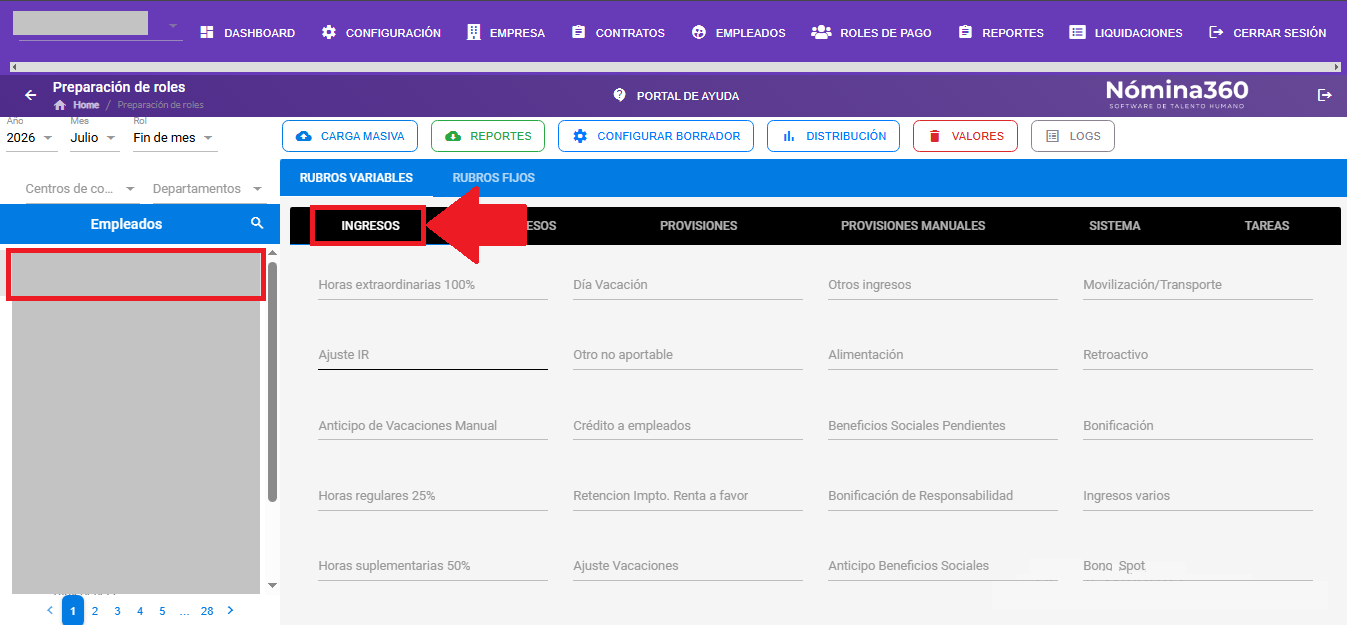The height and width of the screenshot is (625, 1347).
Task: Click the Movilización/Transporte input field
Action: click(x=1198, y=285)
